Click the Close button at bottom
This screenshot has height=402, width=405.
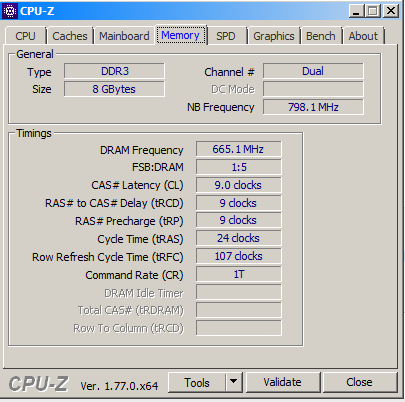click(x=359, y=382)
